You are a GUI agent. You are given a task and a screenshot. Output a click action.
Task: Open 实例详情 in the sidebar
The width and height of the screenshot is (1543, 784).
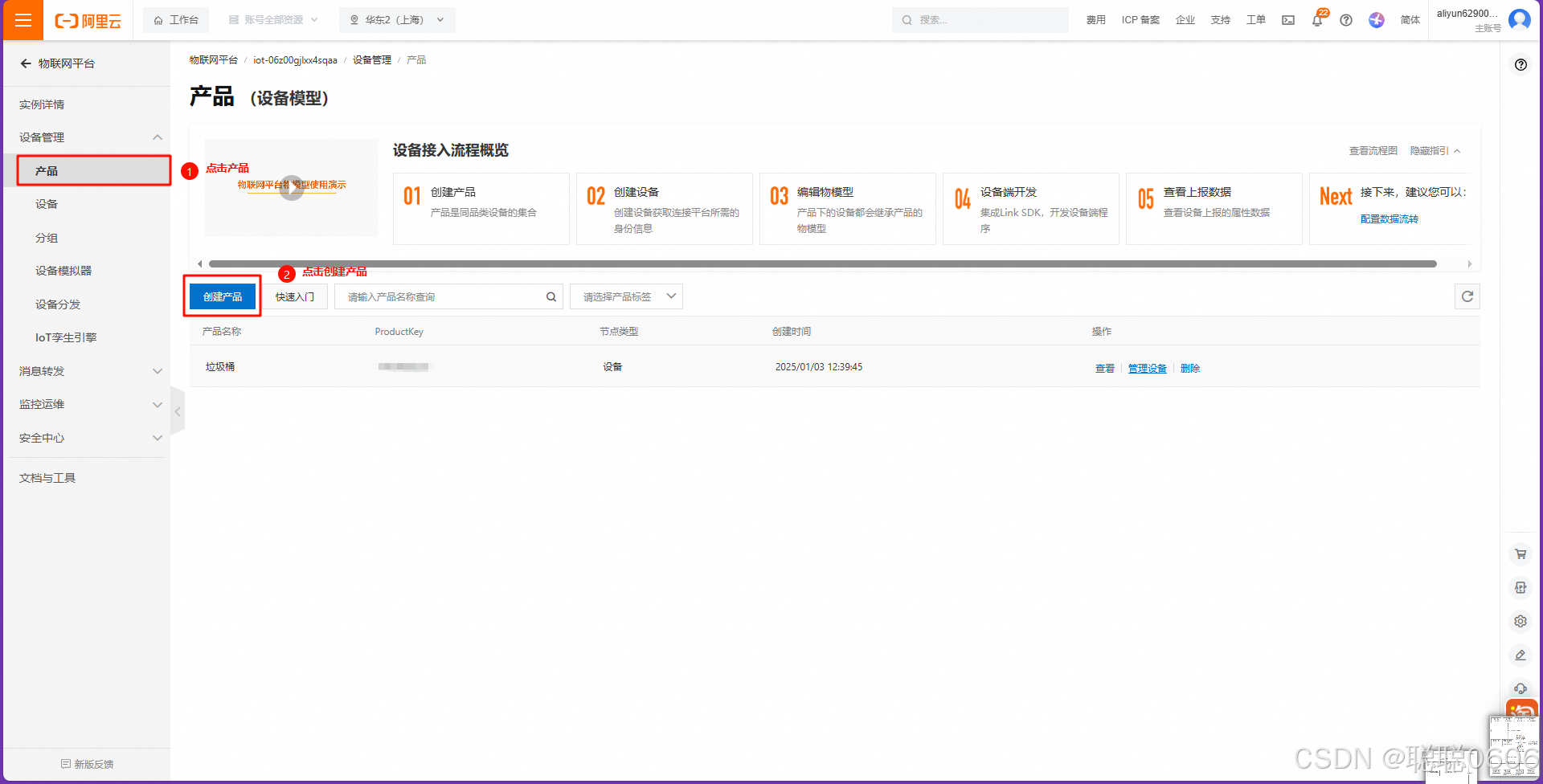click(42, 104)
